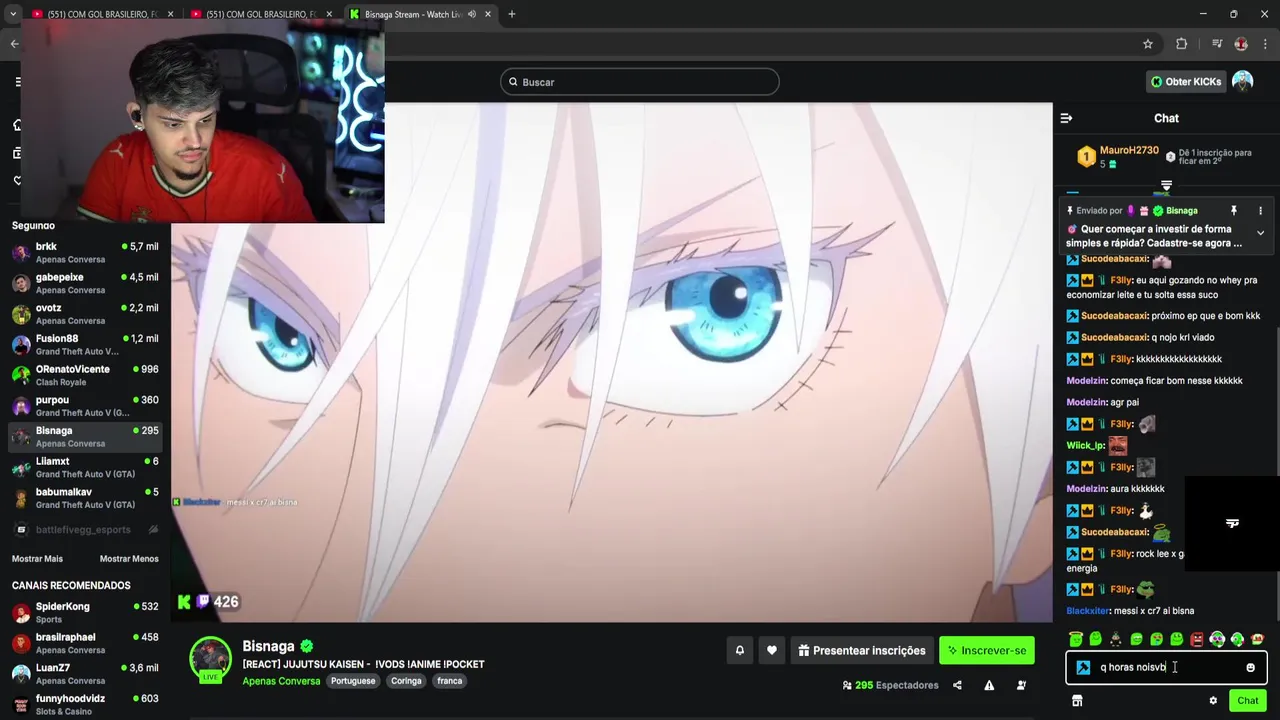
Task: Open the user profile avatar menu
Action: point(1242,82)
